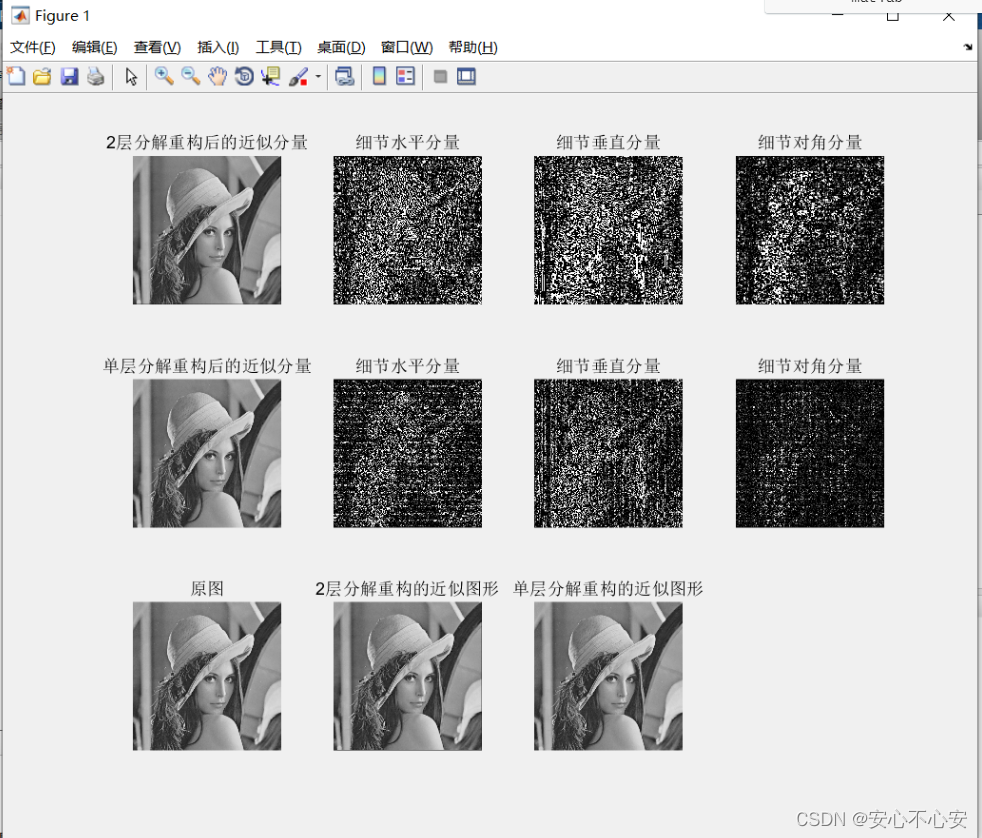Image resolution: width=982 pixels, height=838 pixels.
Task: Click second-row title 细节水平分量
Action: 408,366
